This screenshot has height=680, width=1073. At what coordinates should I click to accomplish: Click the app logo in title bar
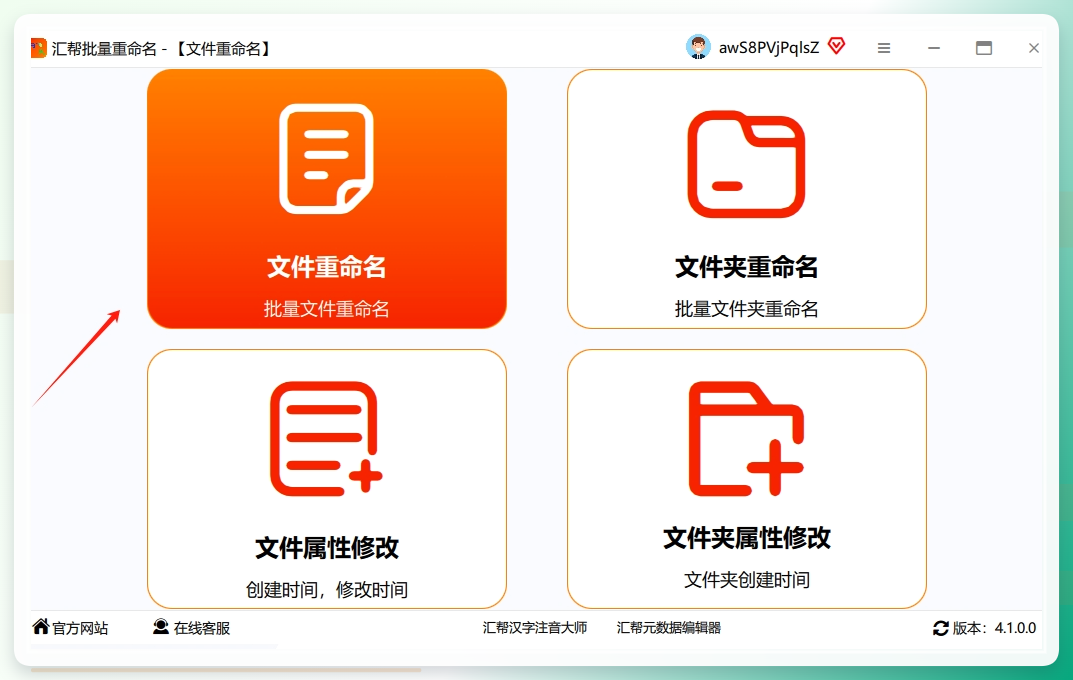pos(38,48)
